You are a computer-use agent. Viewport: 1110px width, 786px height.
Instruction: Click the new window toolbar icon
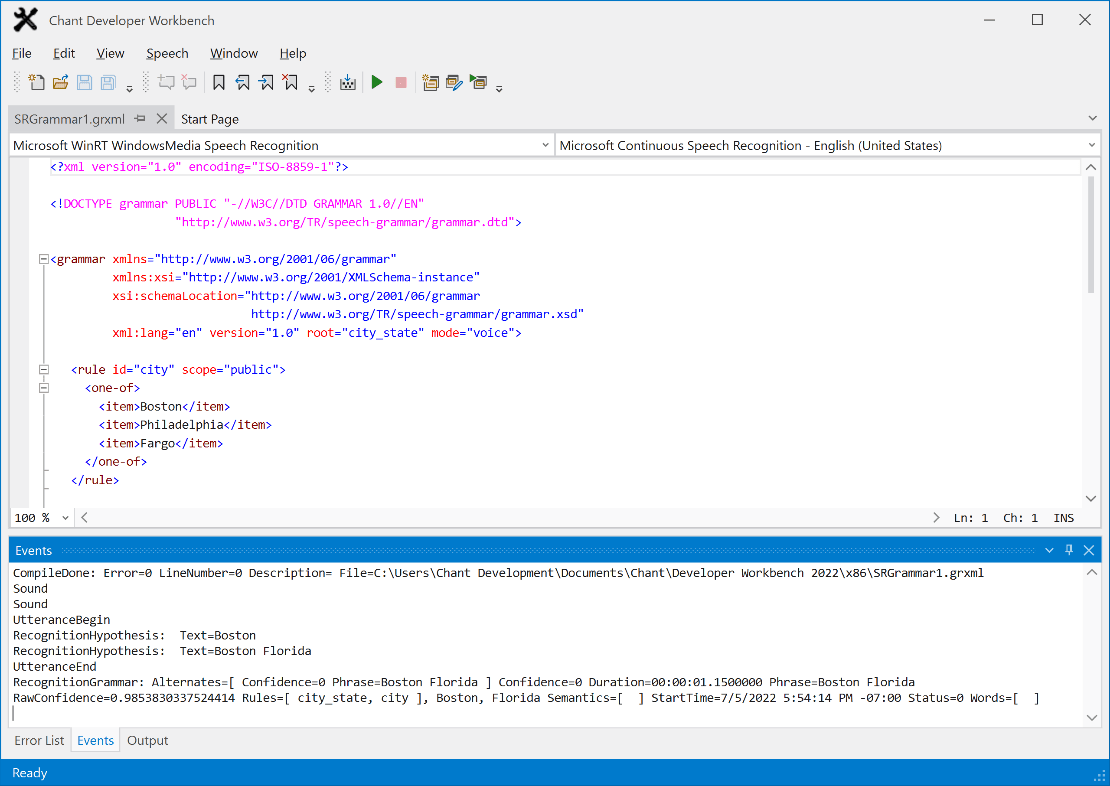click(430, 82)
